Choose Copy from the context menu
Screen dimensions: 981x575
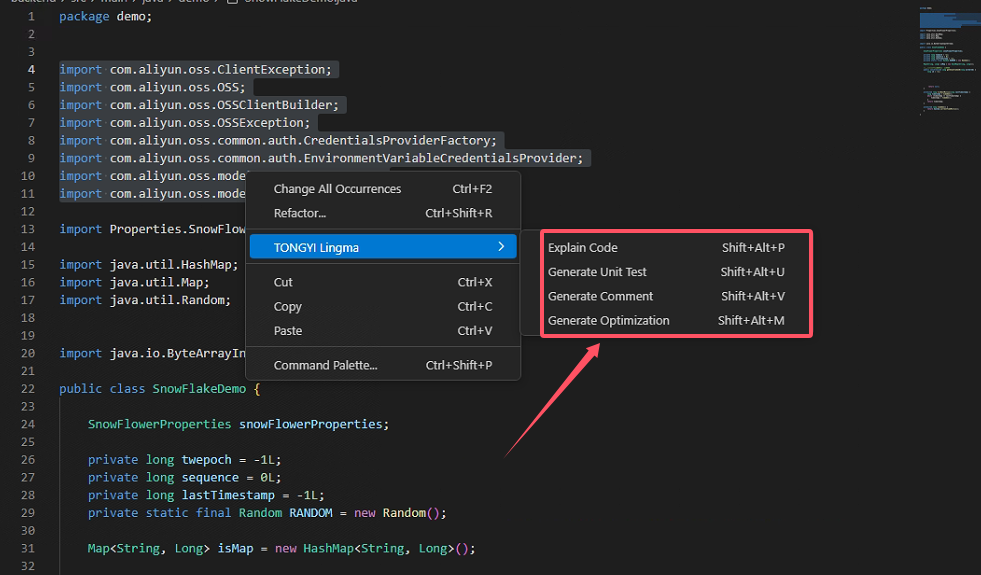pos(383,307)
